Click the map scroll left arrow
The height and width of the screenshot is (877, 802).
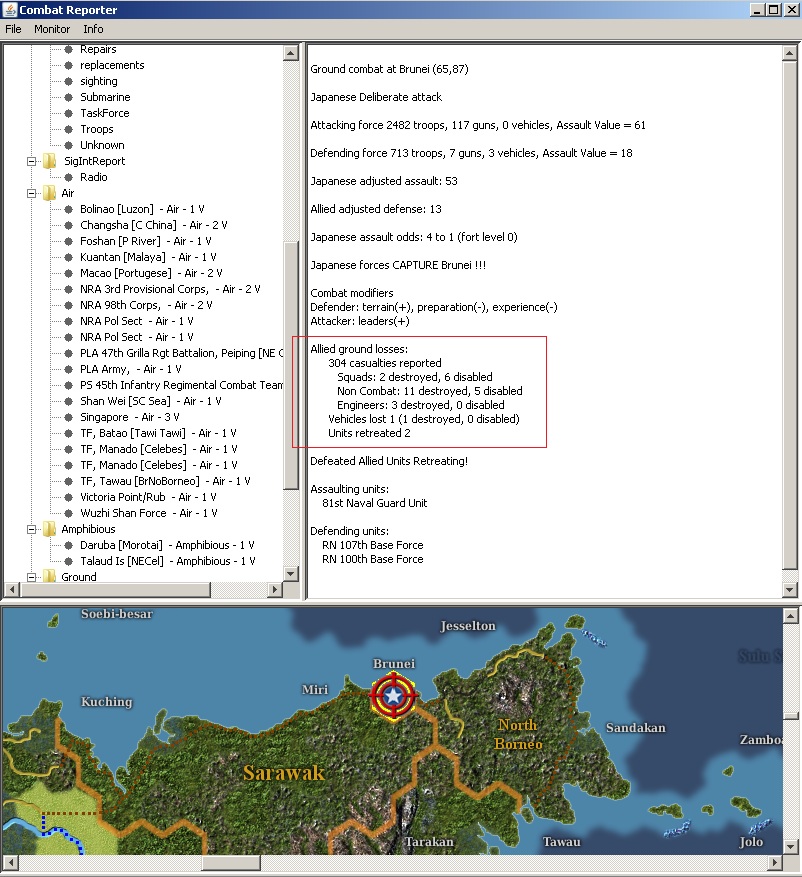pos(10,863)
